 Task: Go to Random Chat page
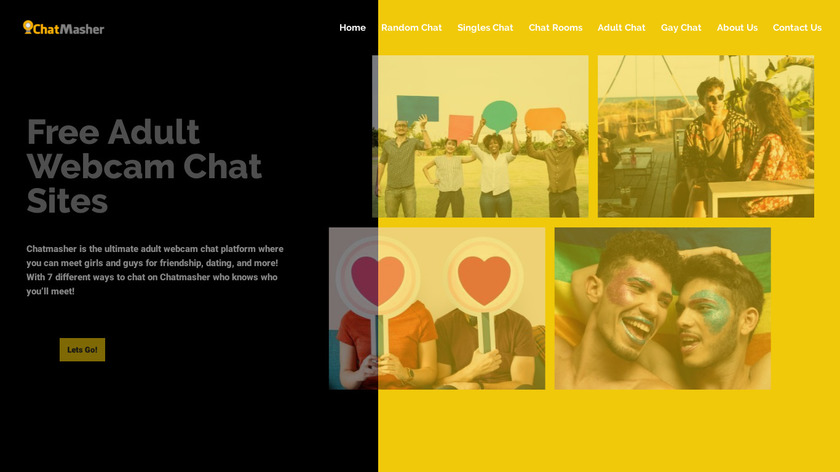(x=411, y=28)
